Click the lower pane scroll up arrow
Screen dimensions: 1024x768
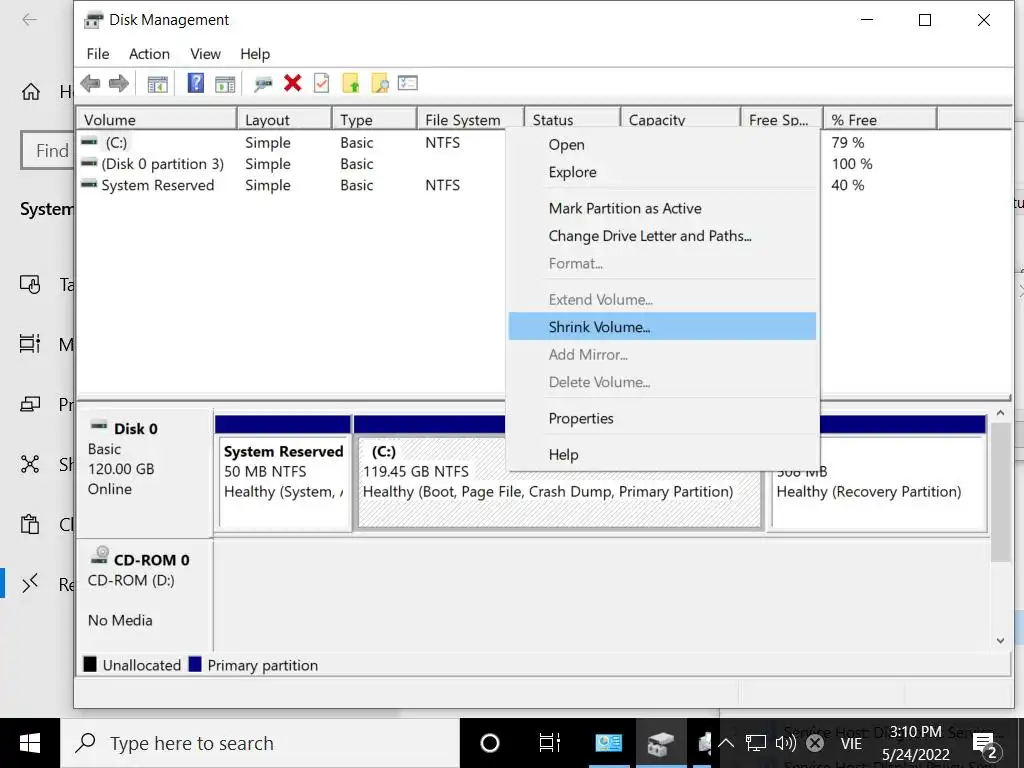click(x=1000, y=413)
